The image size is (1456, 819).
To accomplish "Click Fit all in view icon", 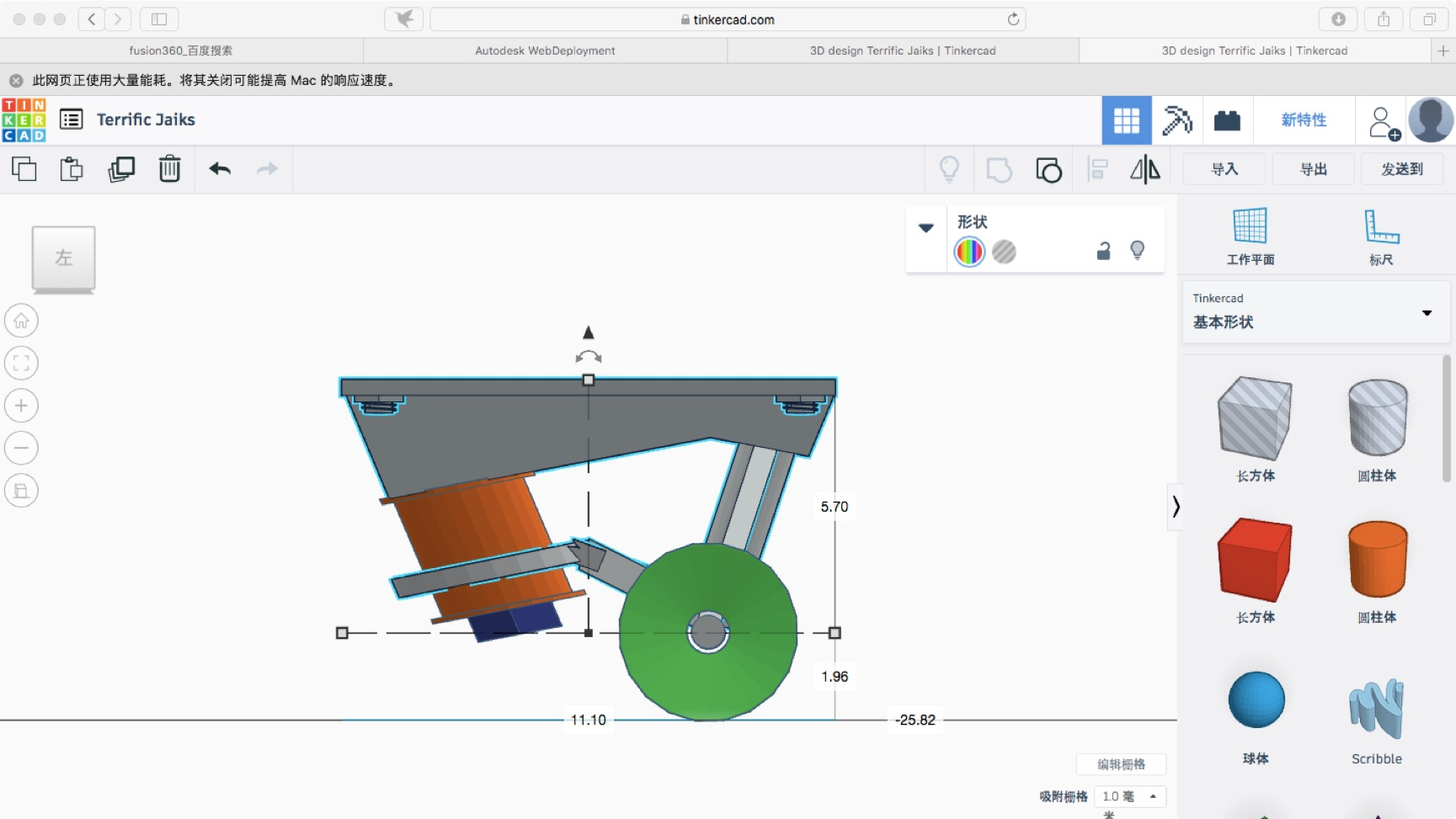I will 21,364.
